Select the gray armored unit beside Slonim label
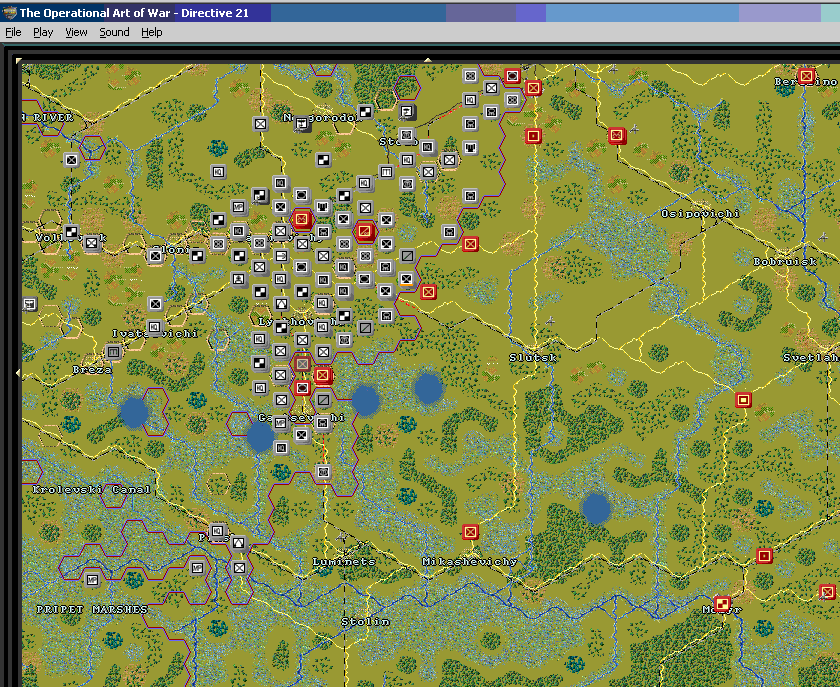 point(197,256)
